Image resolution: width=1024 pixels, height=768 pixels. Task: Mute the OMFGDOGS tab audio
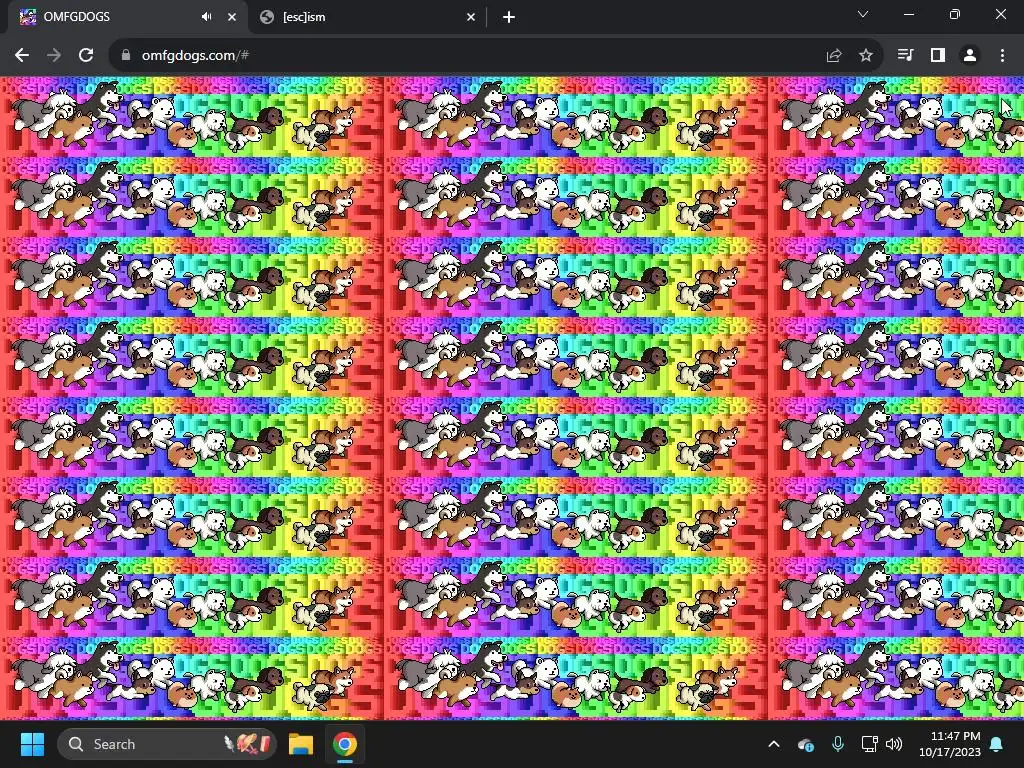[x=206, y=17]
